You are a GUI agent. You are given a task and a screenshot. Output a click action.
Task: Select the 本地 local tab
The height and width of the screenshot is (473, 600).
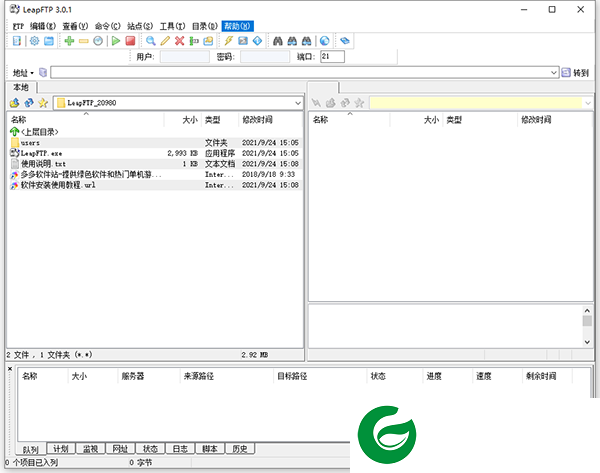point(21,87)
